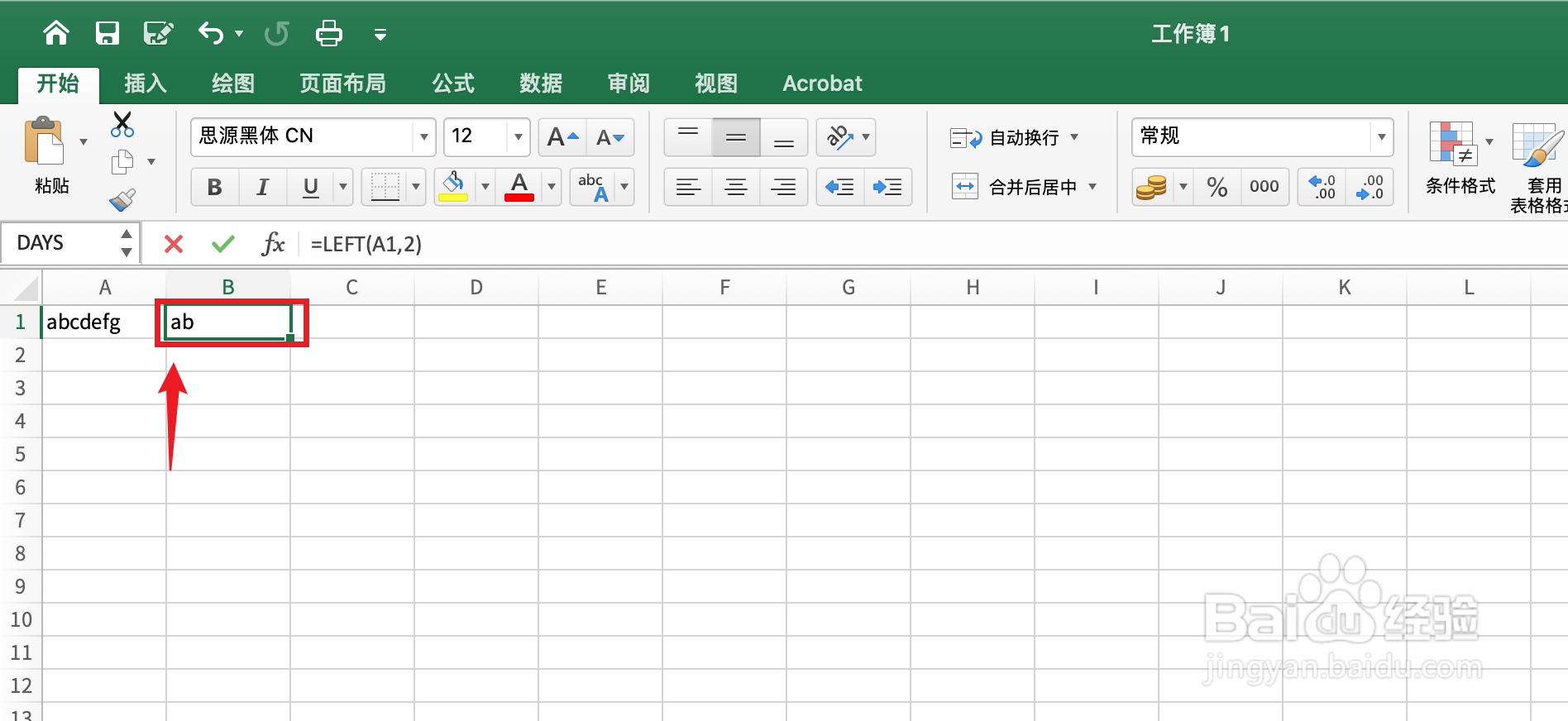Screen dimensions: 1568x721
Task: Switch to the 插入 ribbon tab
Action: pos(146,84)
